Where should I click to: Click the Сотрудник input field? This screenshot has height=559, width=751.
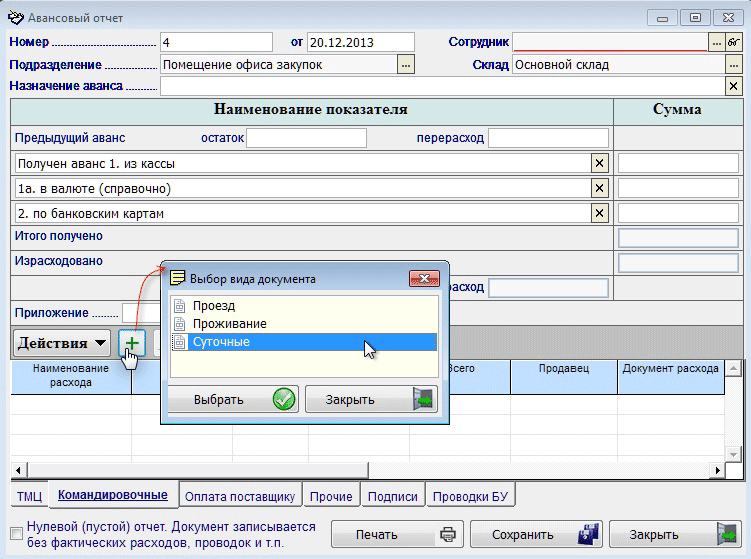(610, 43)
